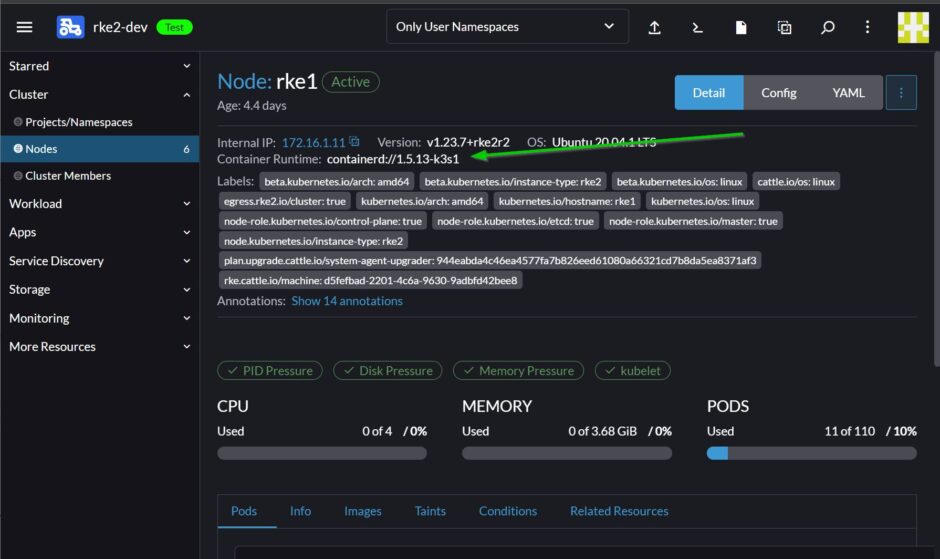Switch to the Images tab

click(362, 511)
